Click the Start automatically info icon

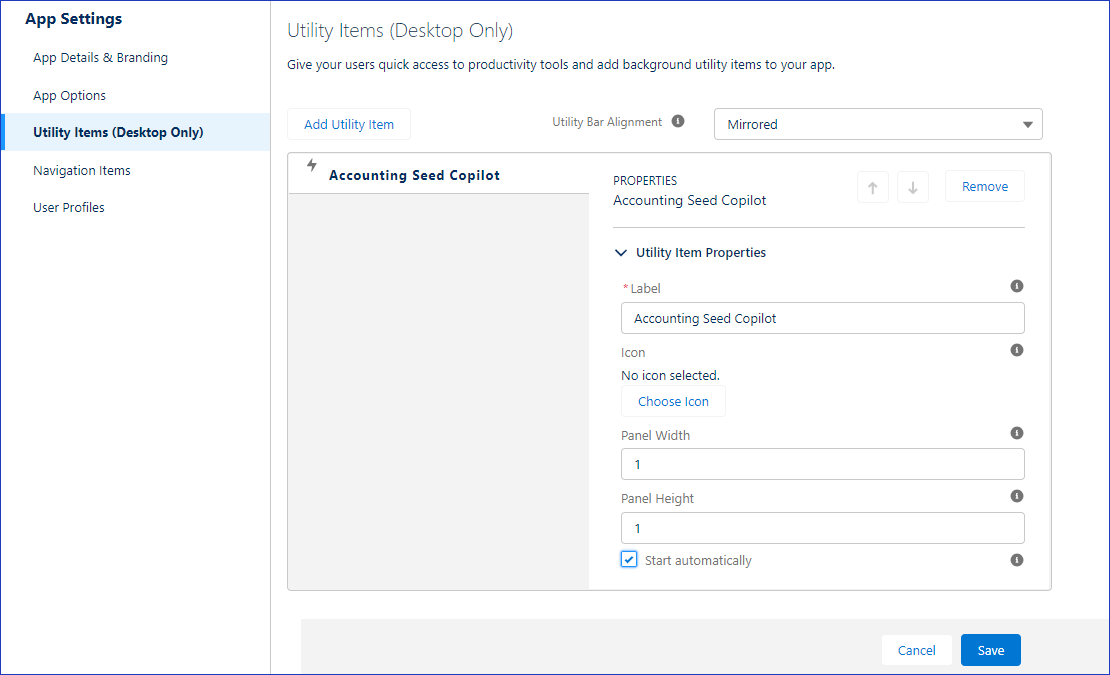(x=1017, y=560)
